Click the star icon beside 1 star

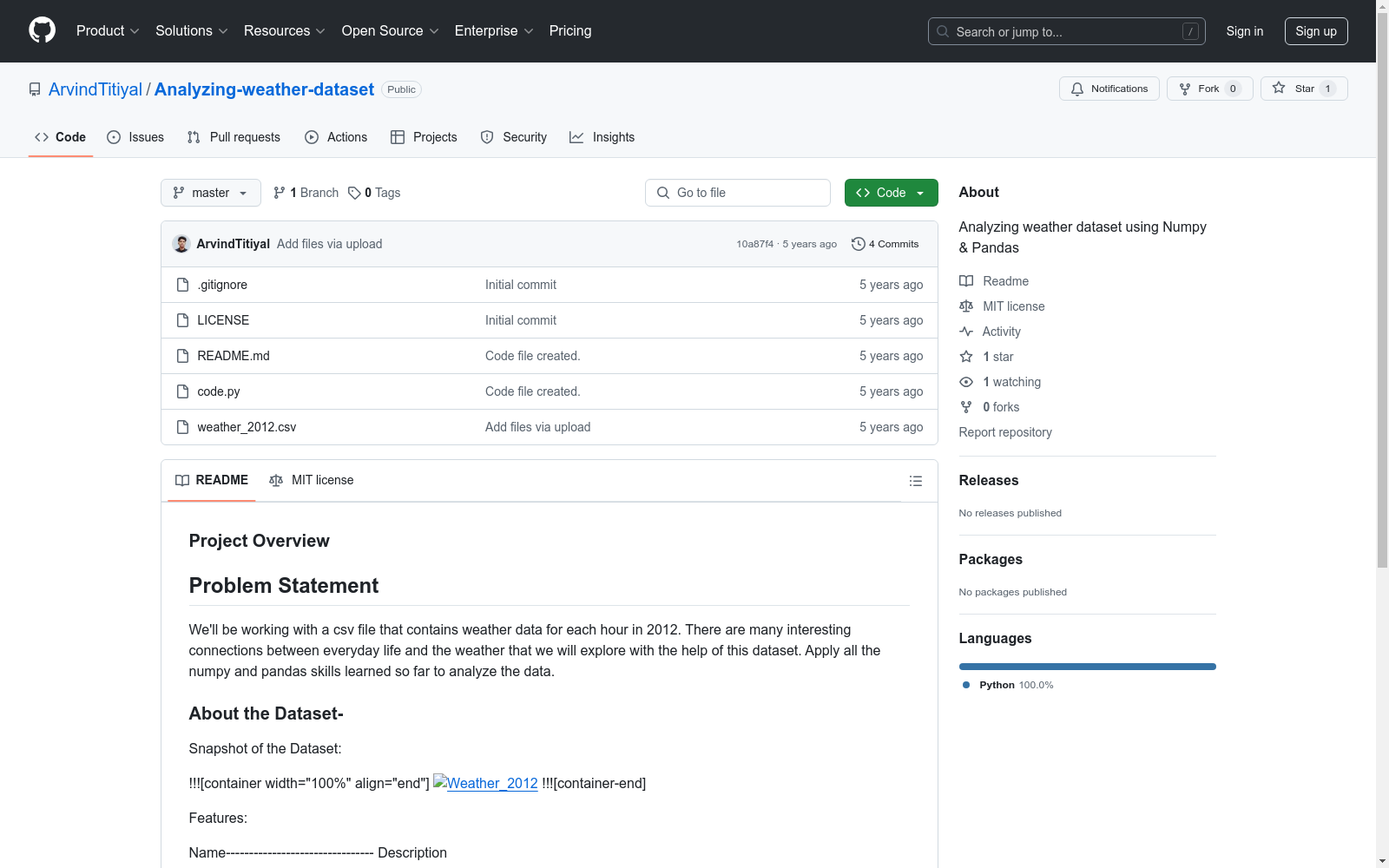click(966, 357)
